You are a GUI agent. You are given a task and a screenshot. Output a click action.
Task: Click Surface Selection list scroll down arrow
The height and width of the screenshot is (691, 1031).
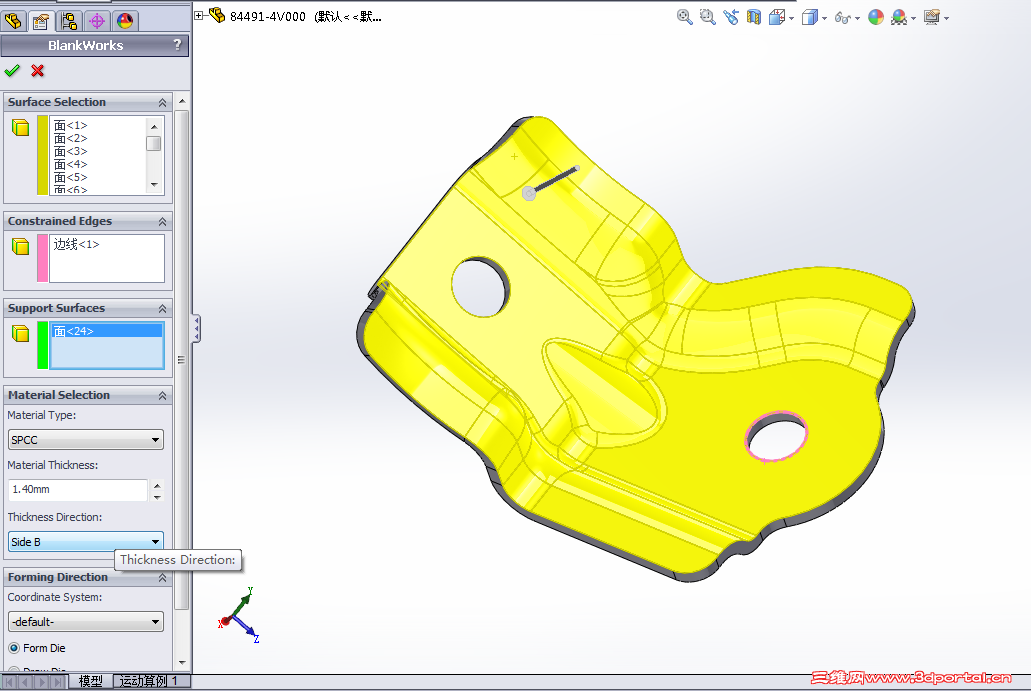click(154, 185)
